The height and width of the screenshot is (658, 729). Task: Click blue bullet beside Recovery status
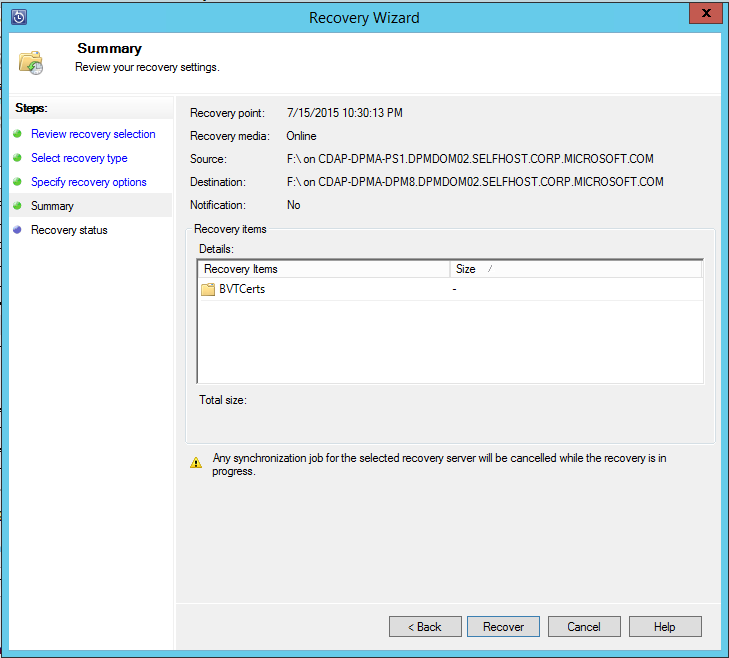click(x=18, y=230)
